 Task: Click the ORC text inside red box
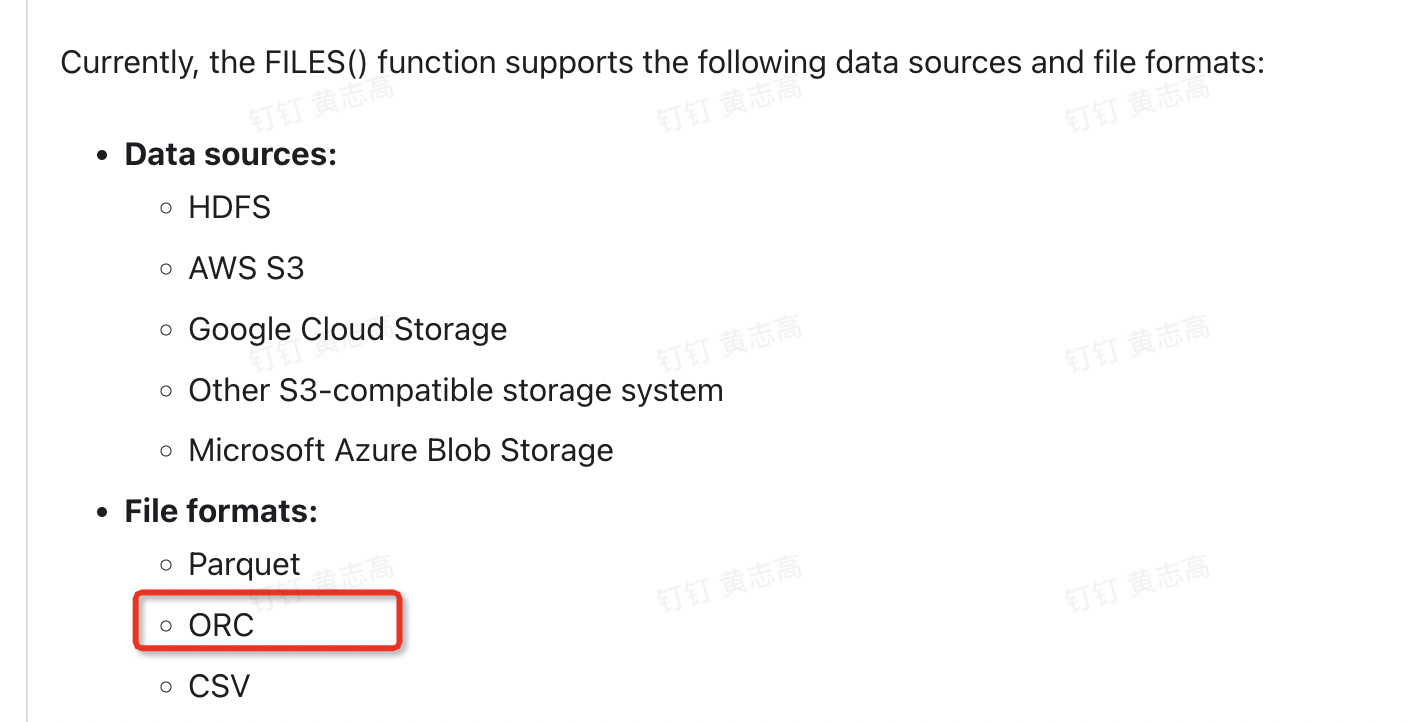[221, 626]
